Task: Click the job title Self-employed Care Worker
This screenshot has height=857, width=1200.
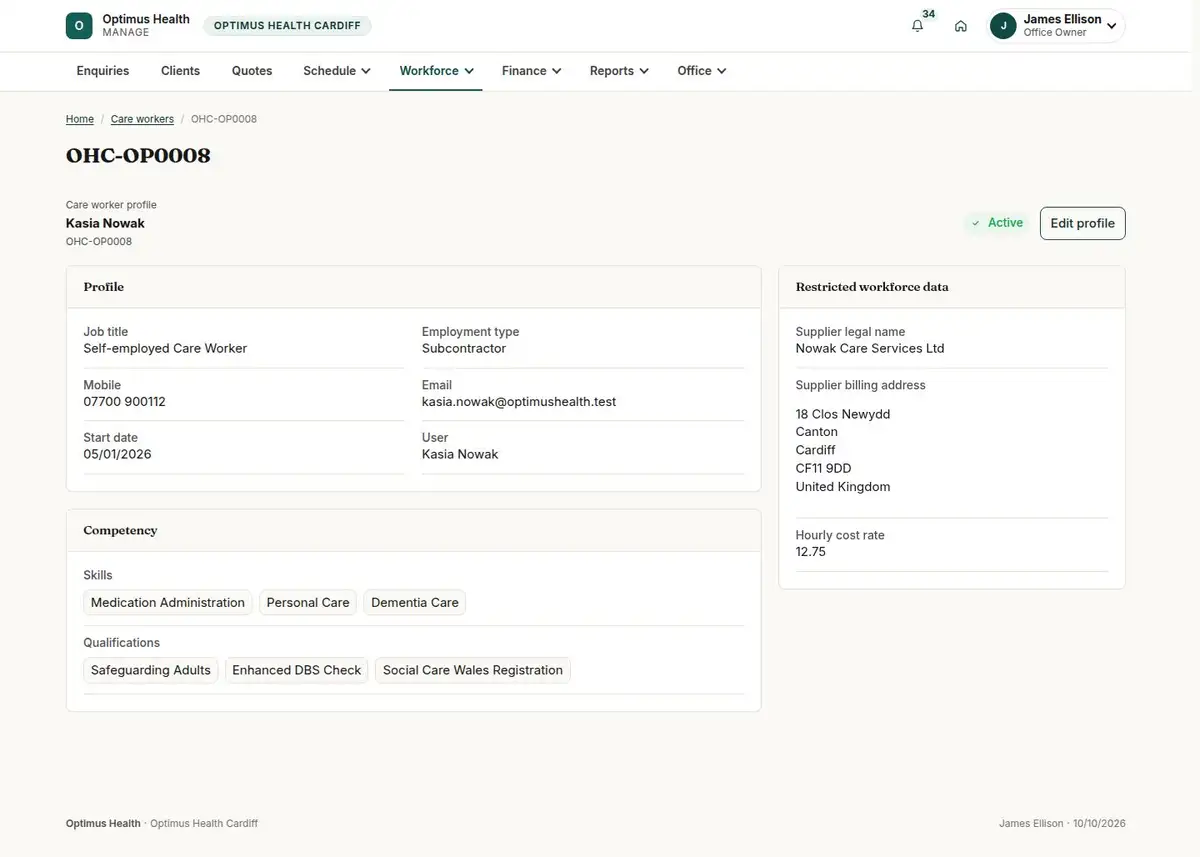Action: (165, 349)
